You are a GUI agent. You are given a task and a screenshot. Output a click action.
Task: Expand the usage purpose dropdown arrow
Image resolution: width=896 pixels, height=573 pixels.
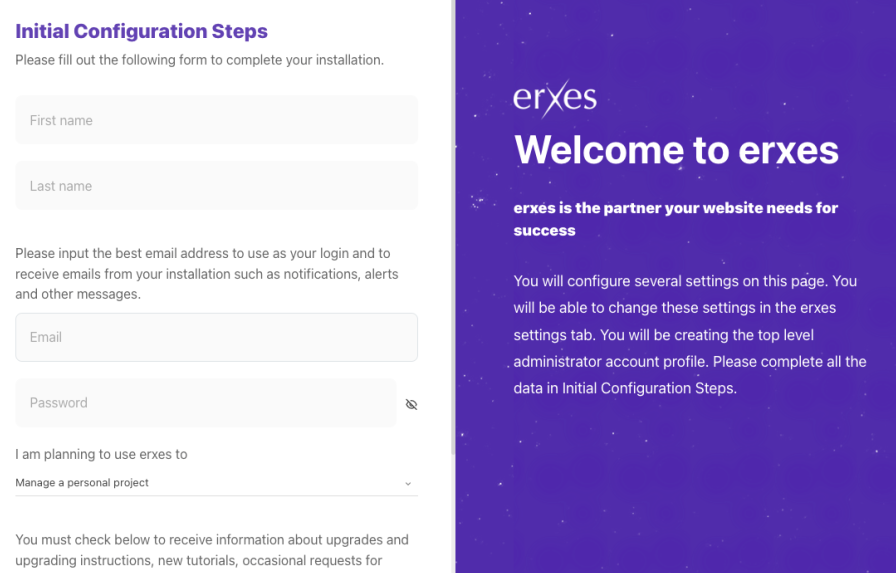(408, 484)
